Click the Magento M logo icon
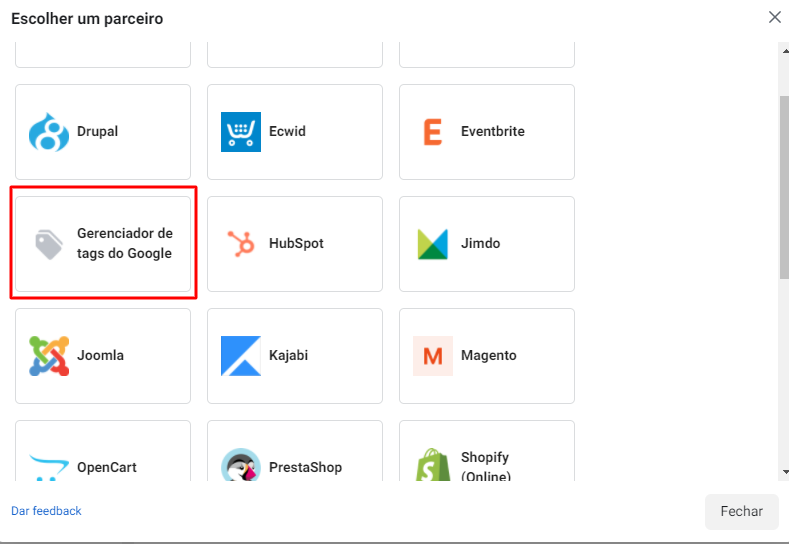Viewport: 789px width, 544px height. point(433,356)
